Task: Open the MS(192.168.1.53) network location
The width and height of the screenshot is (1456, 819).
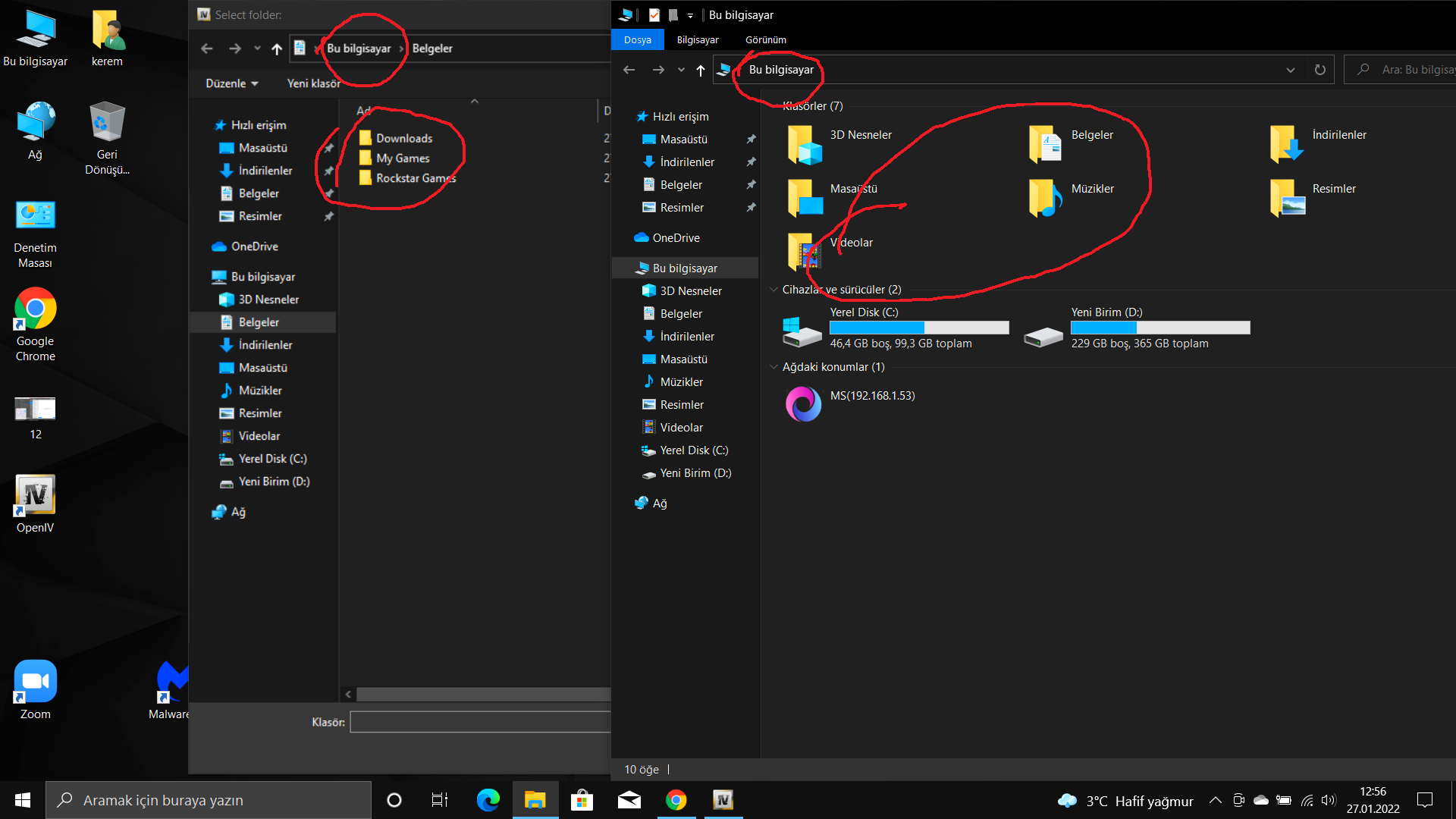Action: click(803, 404)
